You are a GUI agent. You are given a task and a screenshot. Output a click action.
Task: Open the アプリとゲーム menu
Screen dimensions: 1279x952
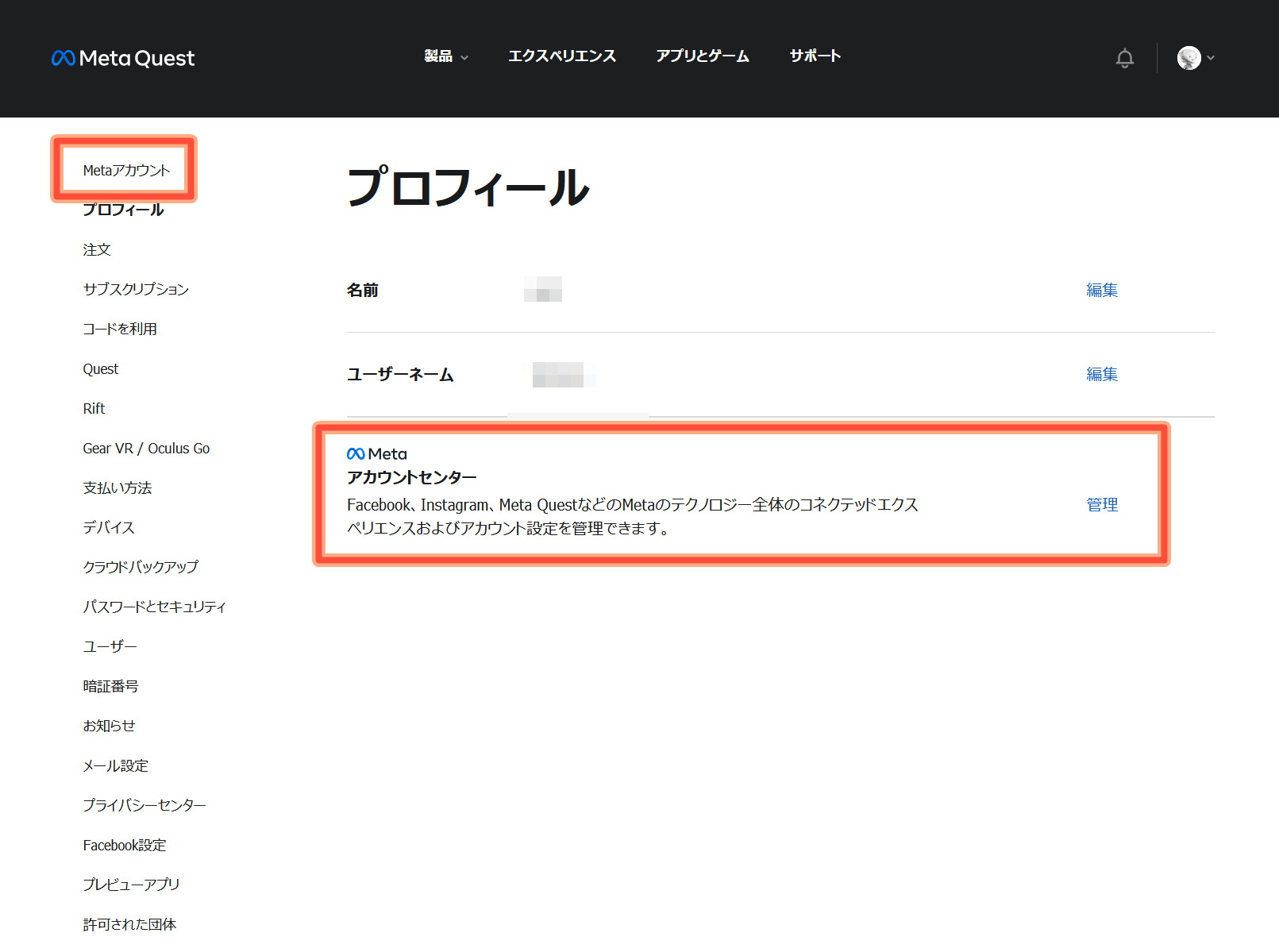(703, 56)
